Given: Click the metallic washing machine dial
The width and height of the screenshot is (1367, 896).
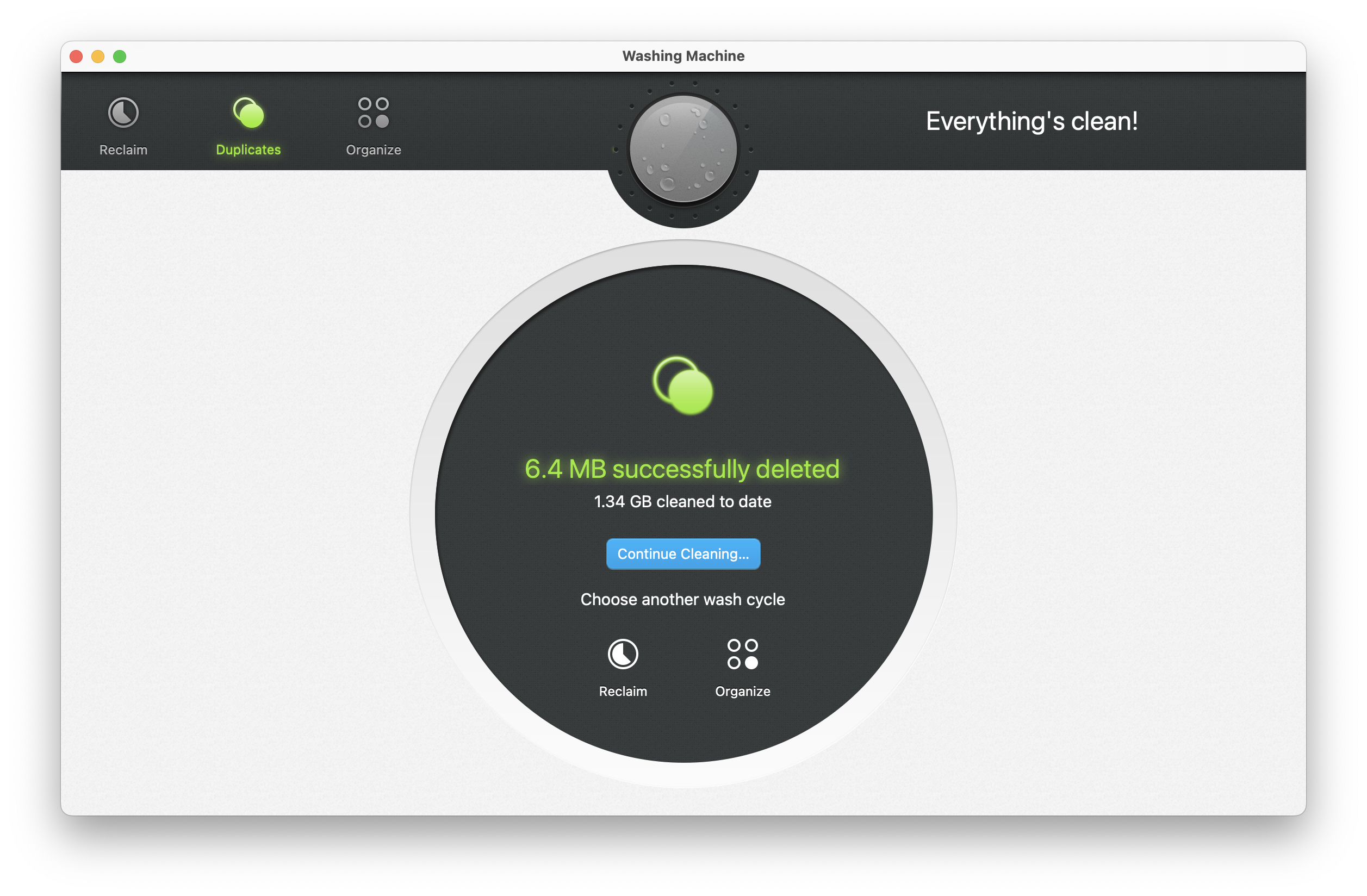Looking at the screenshot, I should pyautogui.click(x=683, y=150).
